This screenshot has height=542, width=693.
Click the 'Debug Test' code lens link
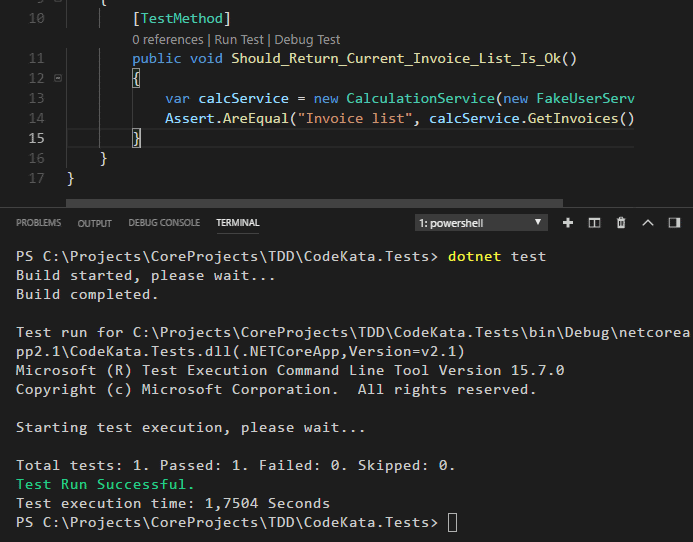307,40
